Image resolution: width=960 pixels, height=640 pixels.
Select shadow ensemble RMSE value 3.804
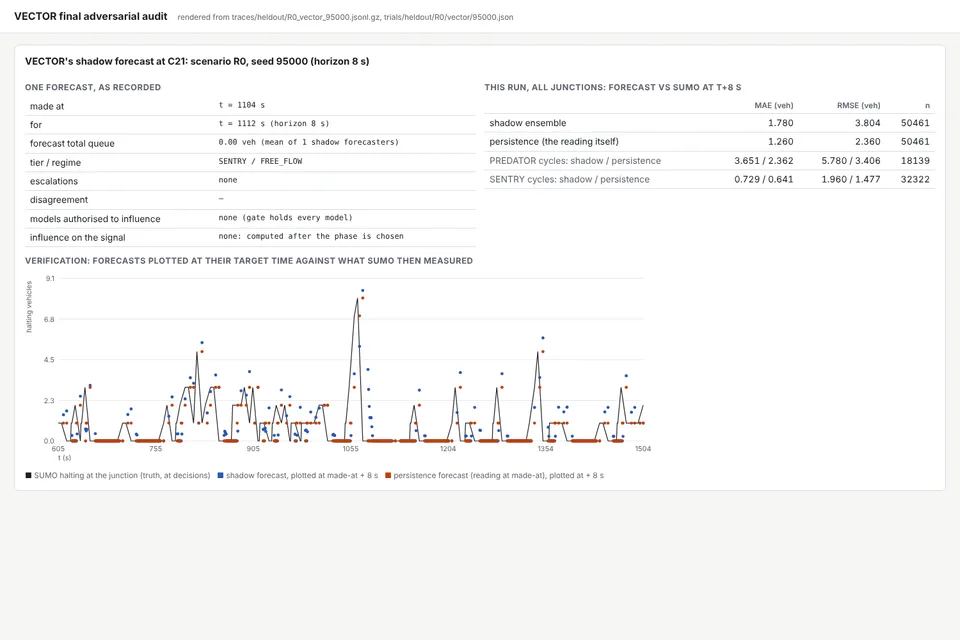868,123
